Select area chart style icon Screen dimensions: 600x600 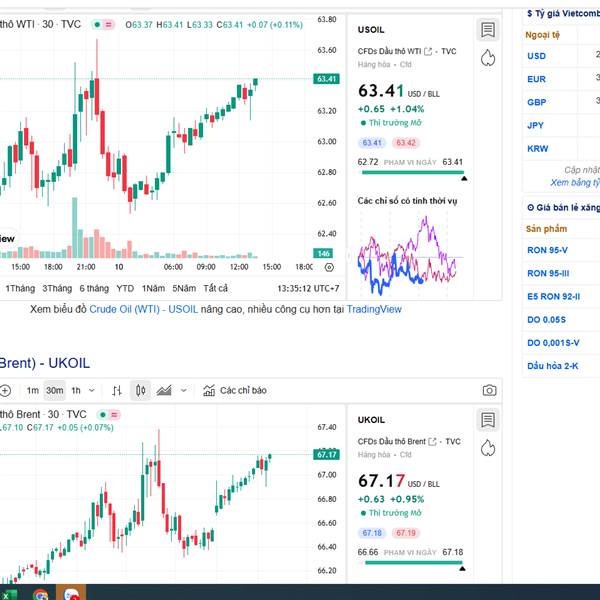(164, 391)
